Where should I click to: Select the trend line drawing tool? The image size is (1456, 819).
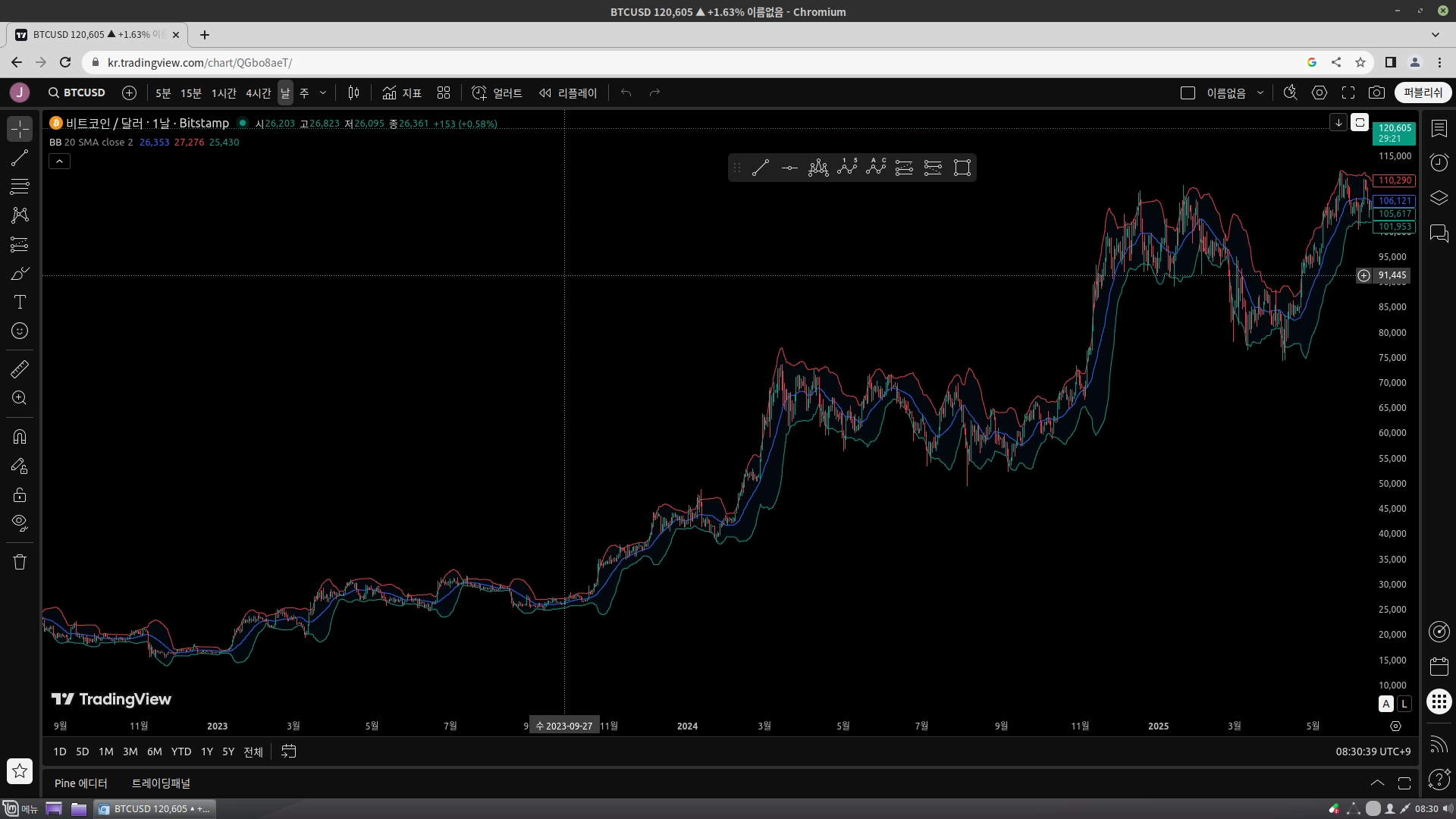coord(20,158)
